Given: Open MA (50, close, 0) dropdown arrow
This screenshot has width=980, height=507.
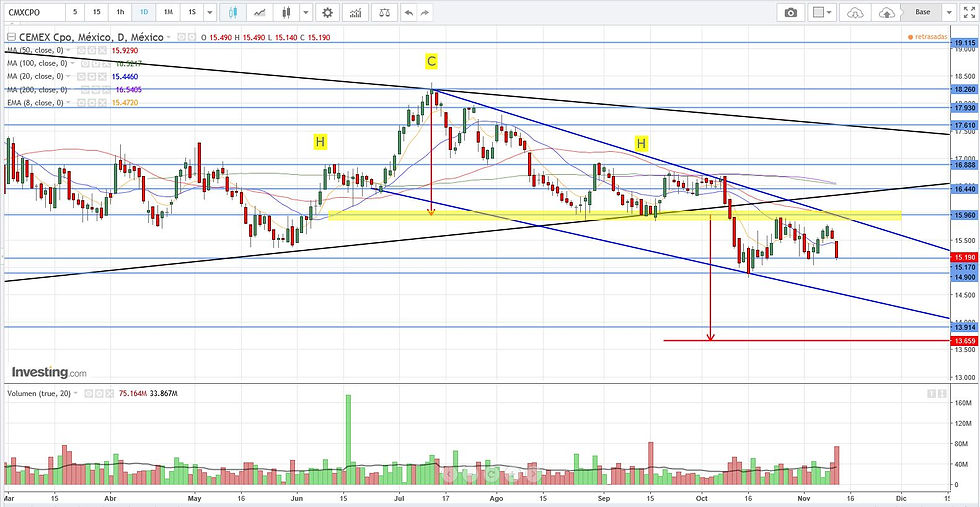Looking at the screenshot, I should (68, 50).
